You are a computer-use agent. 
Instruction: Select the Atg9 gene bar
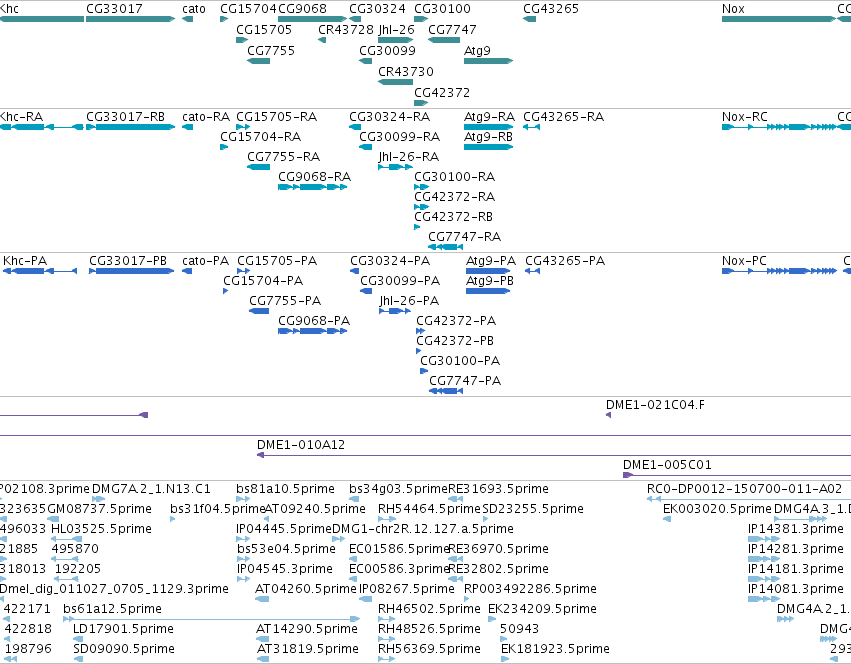pyautogui.click(x=488, y=61)
